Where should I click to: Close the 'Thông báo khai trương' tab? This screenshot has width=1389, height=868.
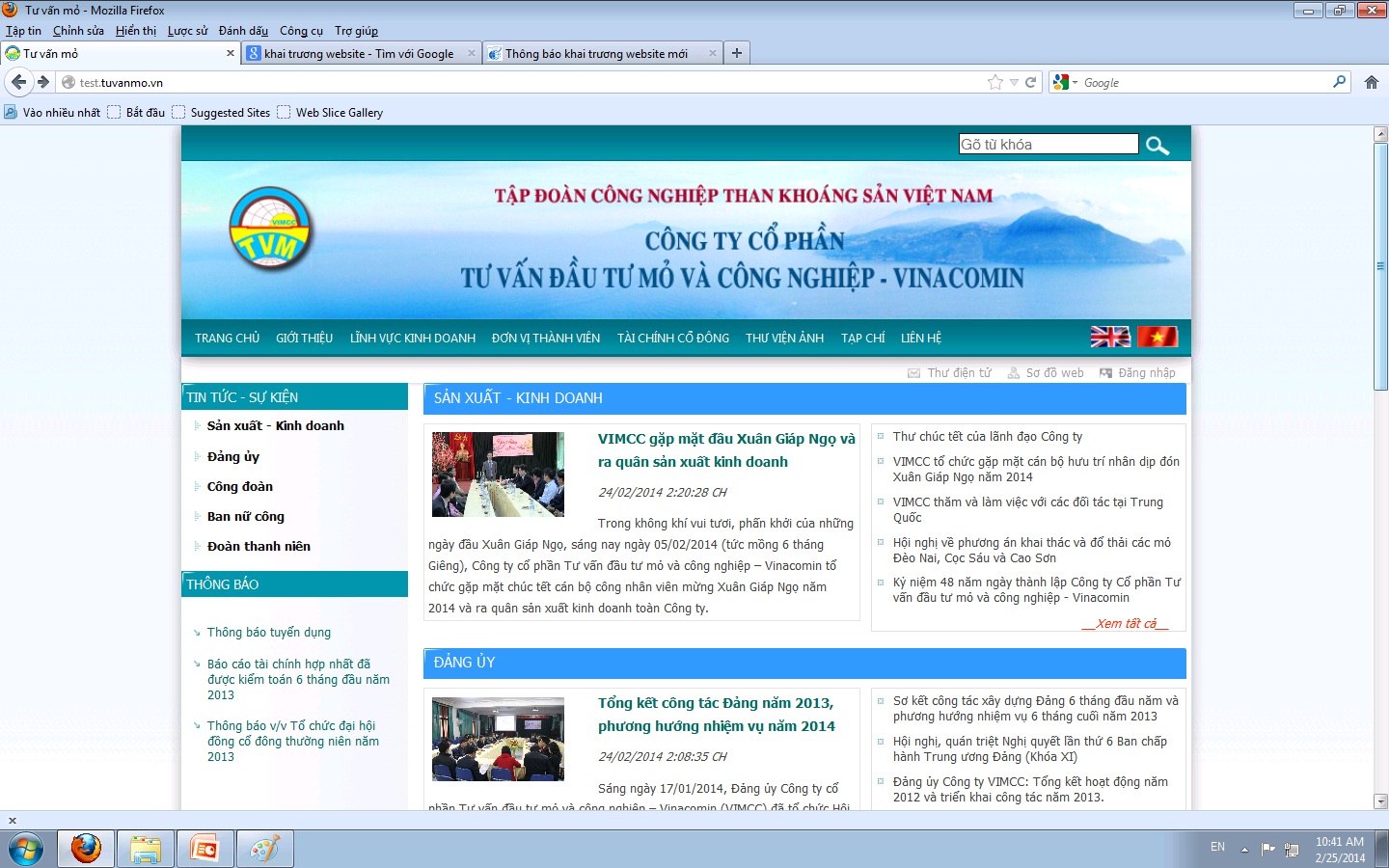pos(713,53)
